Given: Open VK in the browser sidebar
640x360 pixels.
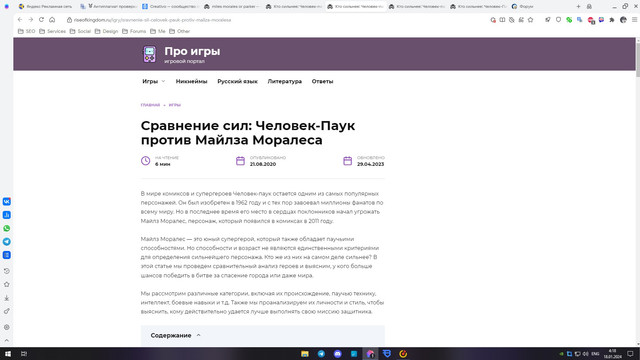Looking at the screenshot, I should (7, 202).
